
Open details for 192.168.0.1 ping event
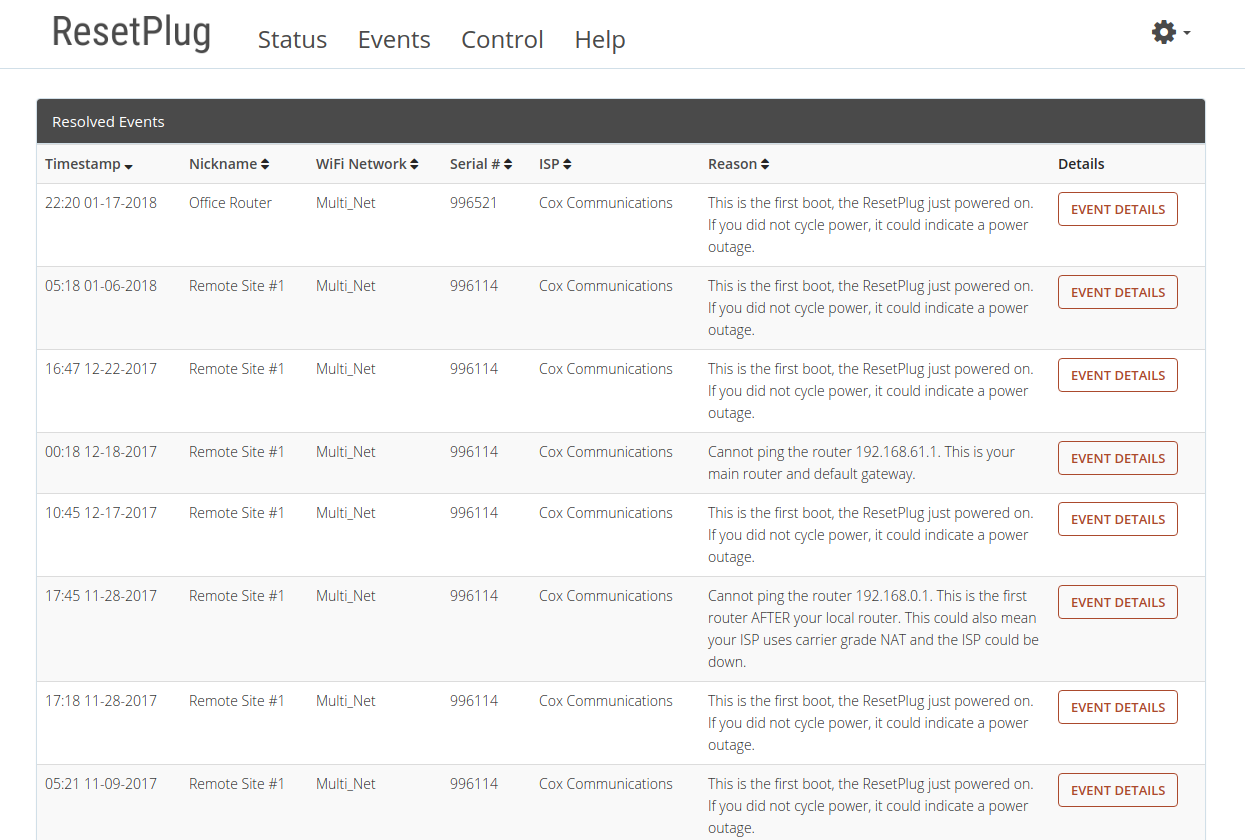pyautogui.click(x=1117, y=602)
